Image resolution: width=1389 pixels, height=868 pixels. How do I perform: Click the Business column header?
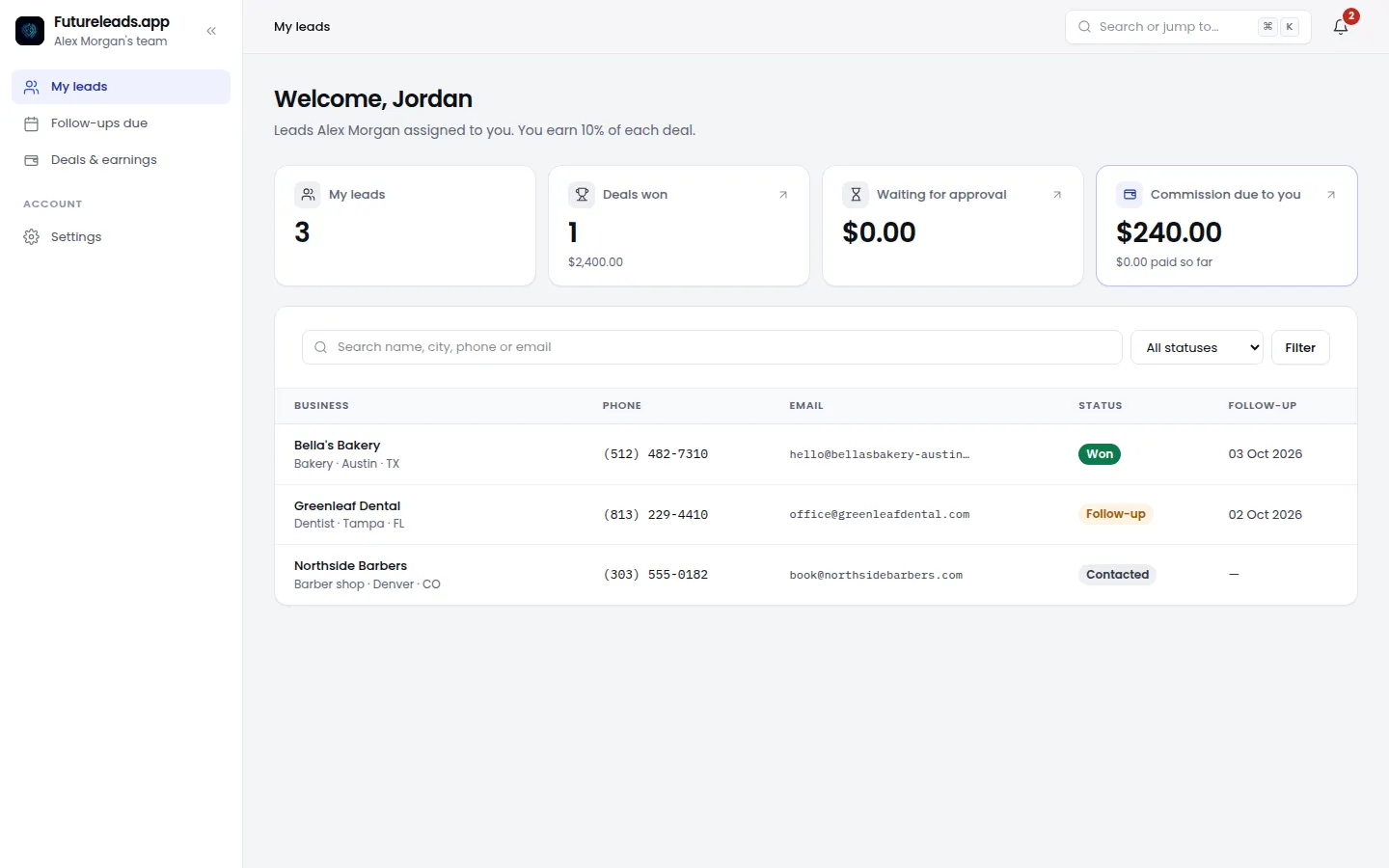click(321, 406)
